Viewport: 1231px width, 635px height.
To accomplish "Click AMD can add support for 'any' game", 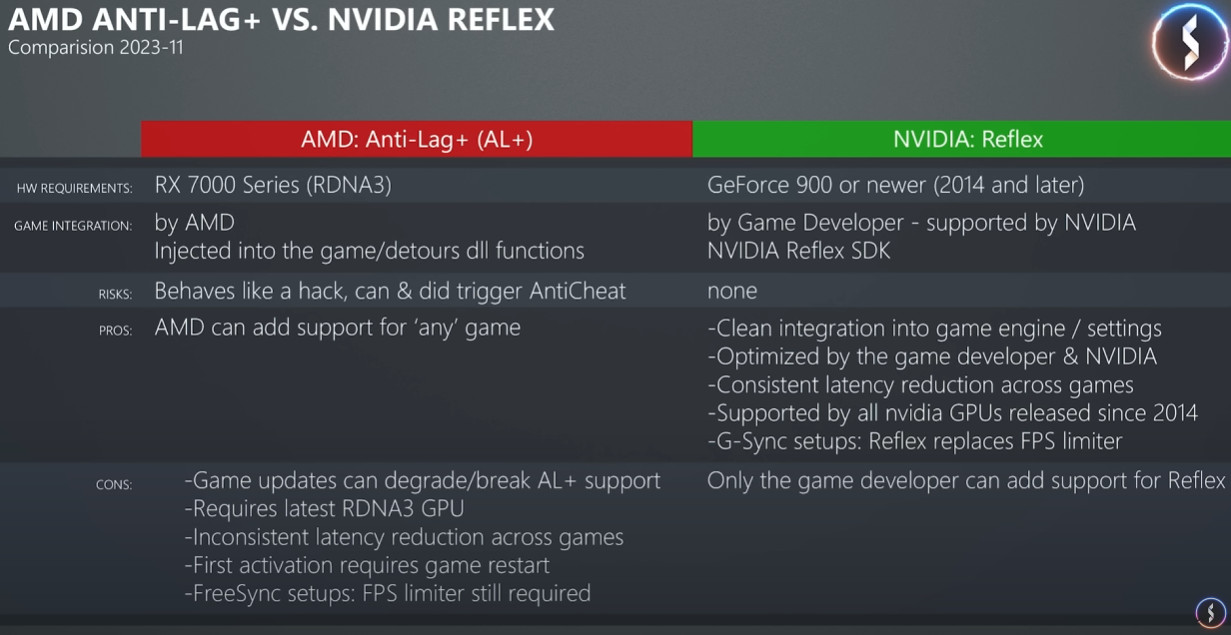I will coord(337,327).
